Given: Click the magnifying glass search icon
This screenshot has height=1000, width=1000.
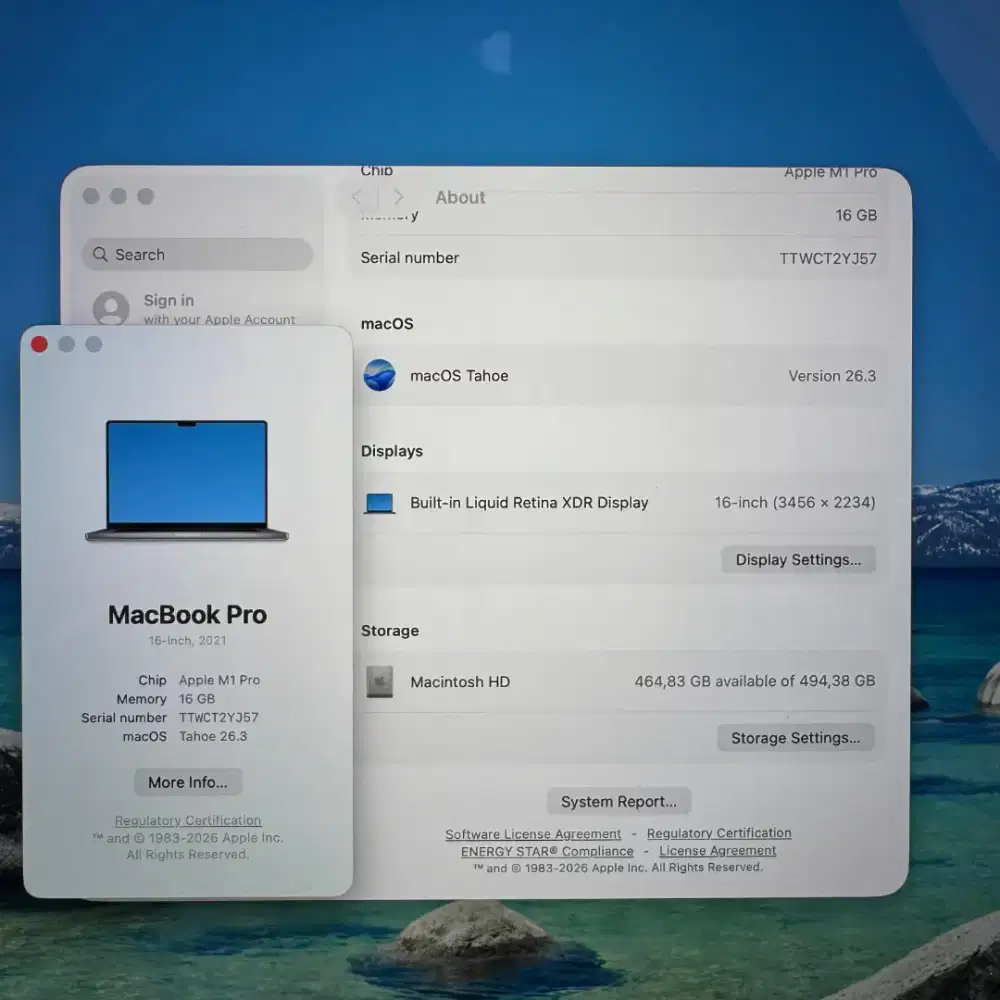Looking at the screenshot, I should pos(101,254).
